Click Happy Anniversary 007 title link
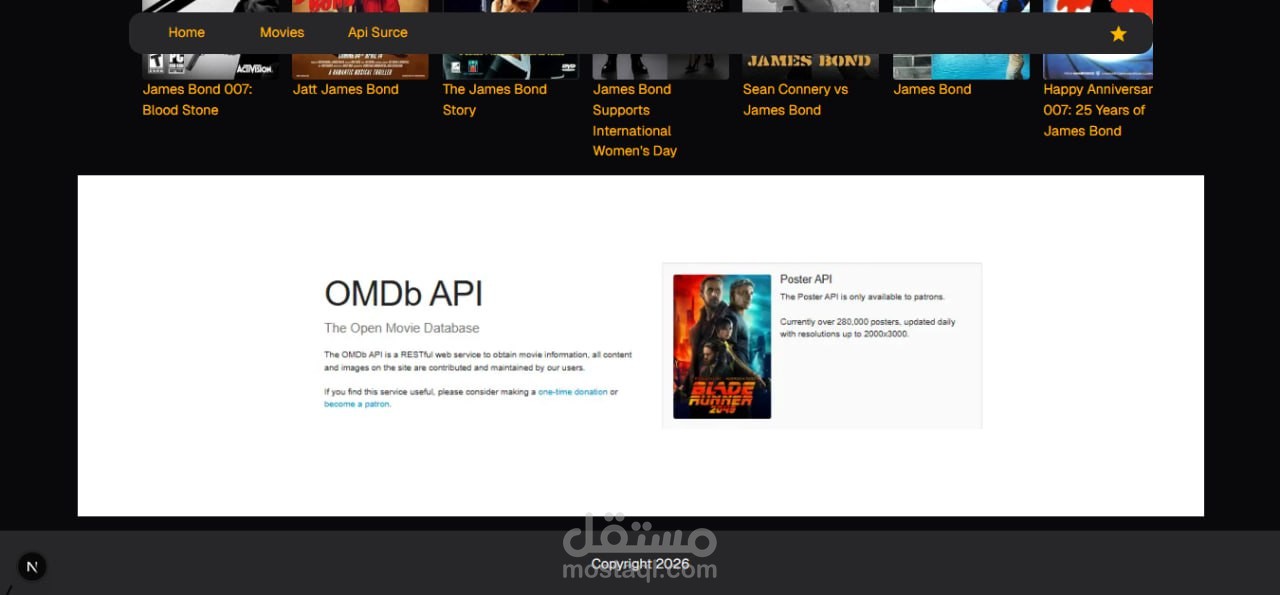The height and width of the screenshot is (595, 1280). pos(1097,110)
